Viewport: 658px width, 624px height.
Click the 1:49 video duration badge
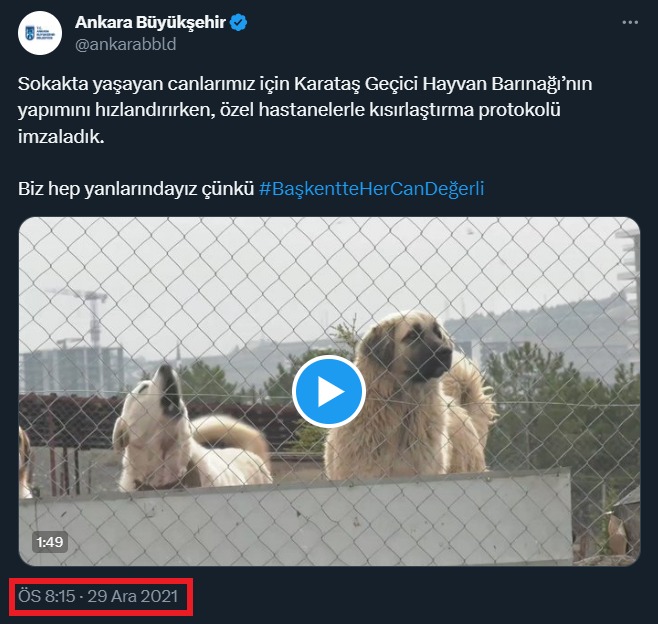[50, 542]
